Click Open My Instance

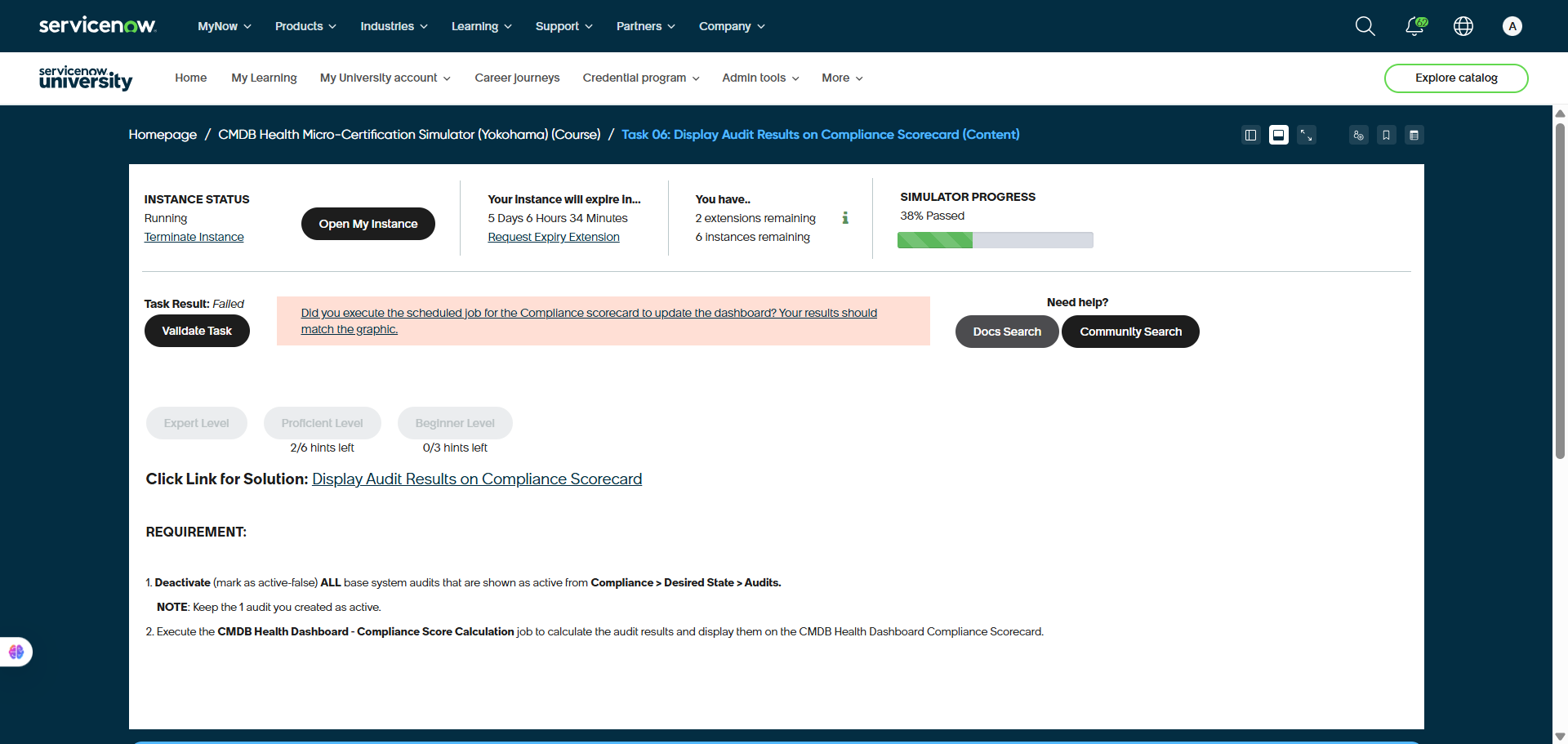pyautogui.click(x=368, y=224)
